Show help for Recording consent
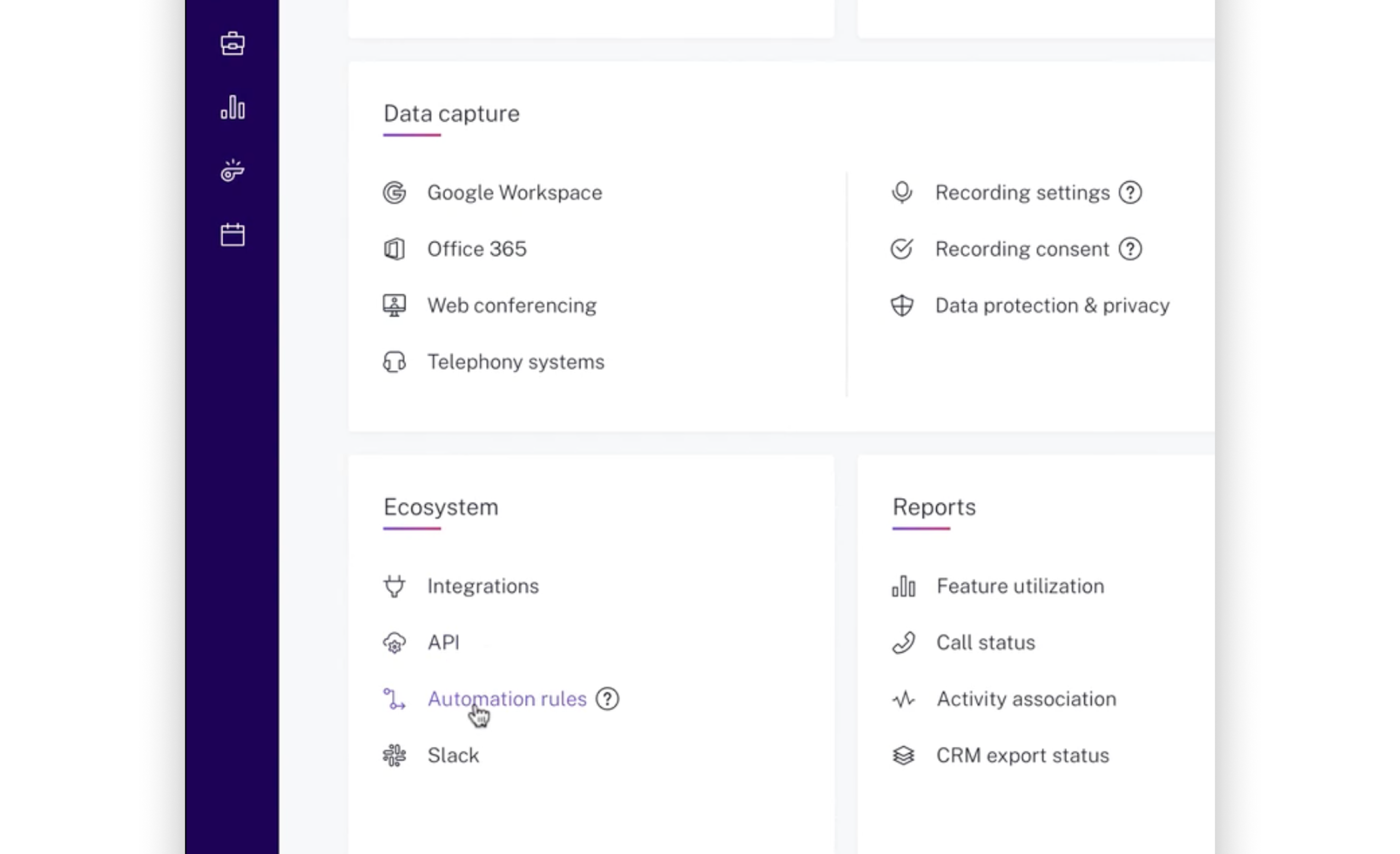1400x854 pixels. point(1130,249)
